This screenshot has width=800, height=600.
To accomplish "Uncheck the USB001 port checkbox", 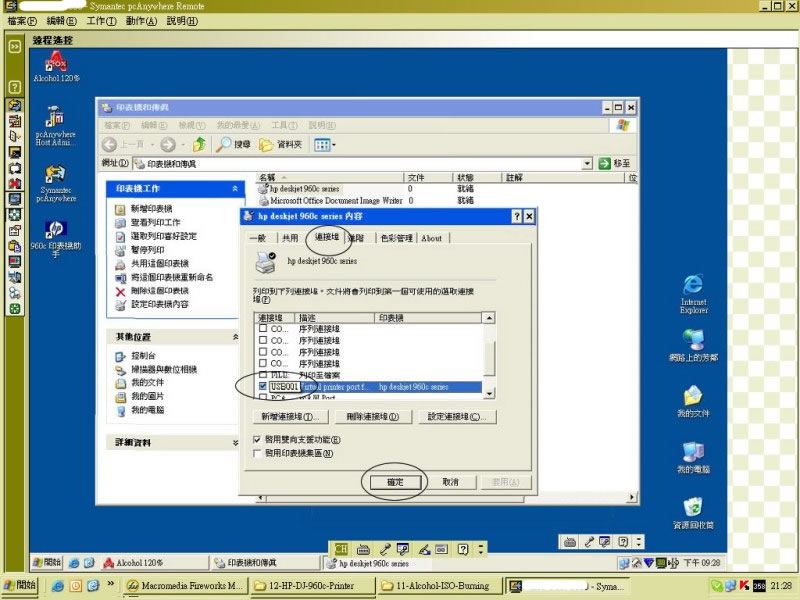I will click(263, 386).
